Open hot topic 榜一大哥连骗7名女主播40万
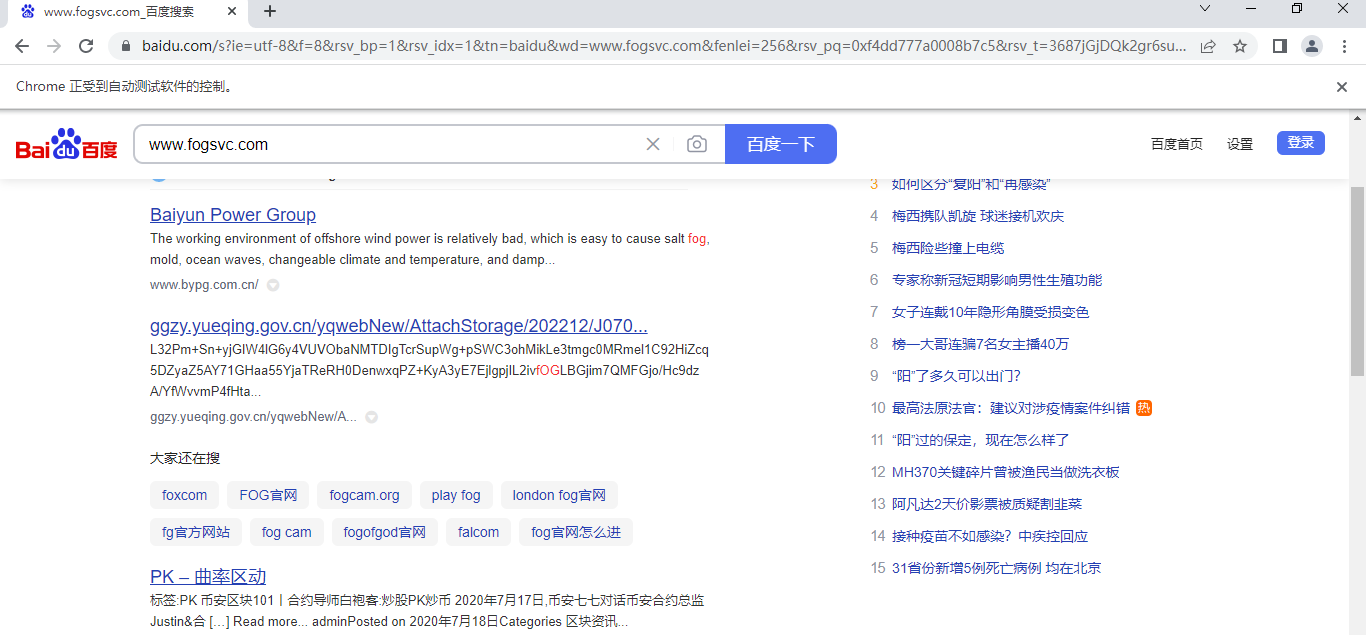The width and height of the screenshot is (1366, 635). (x=980, y=344)
